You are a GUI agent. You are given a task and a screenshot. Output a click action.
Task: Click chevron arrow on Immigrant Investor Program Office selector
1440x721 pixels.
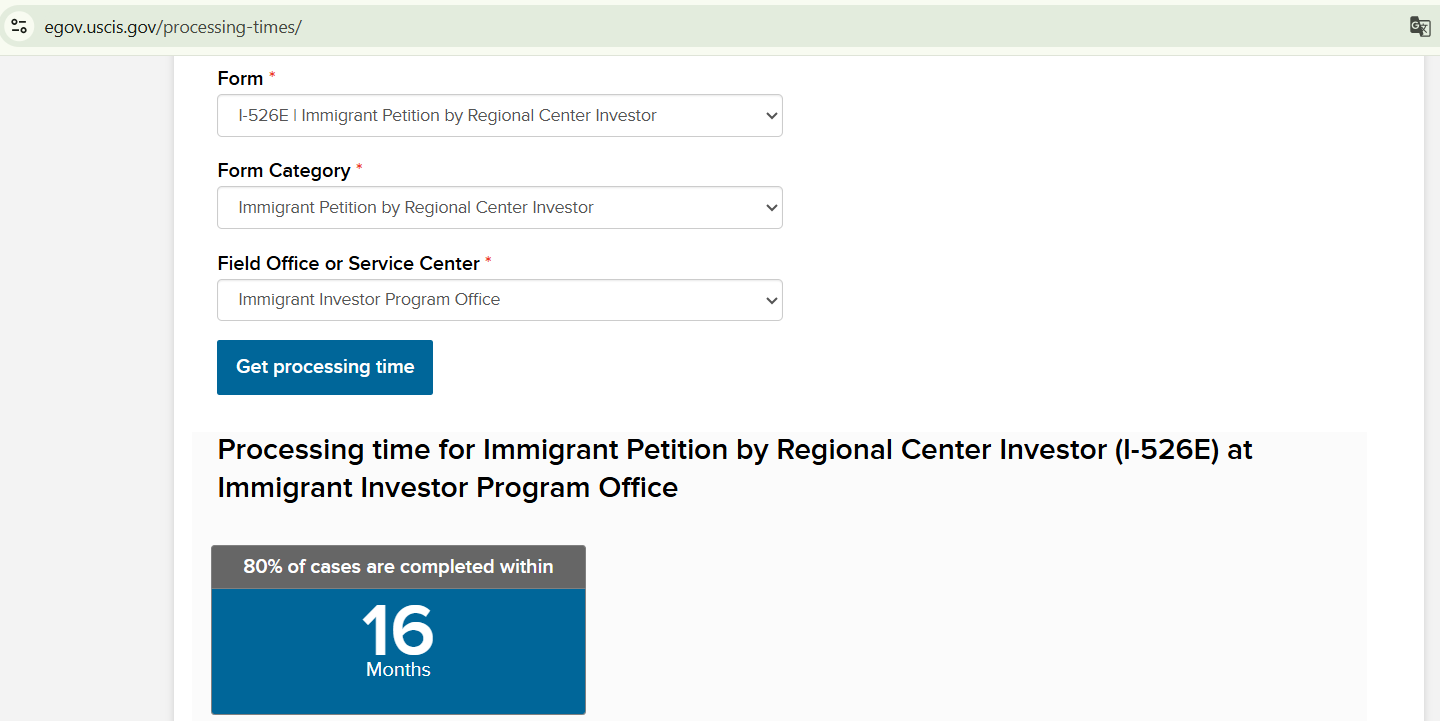tap(771, 300)
